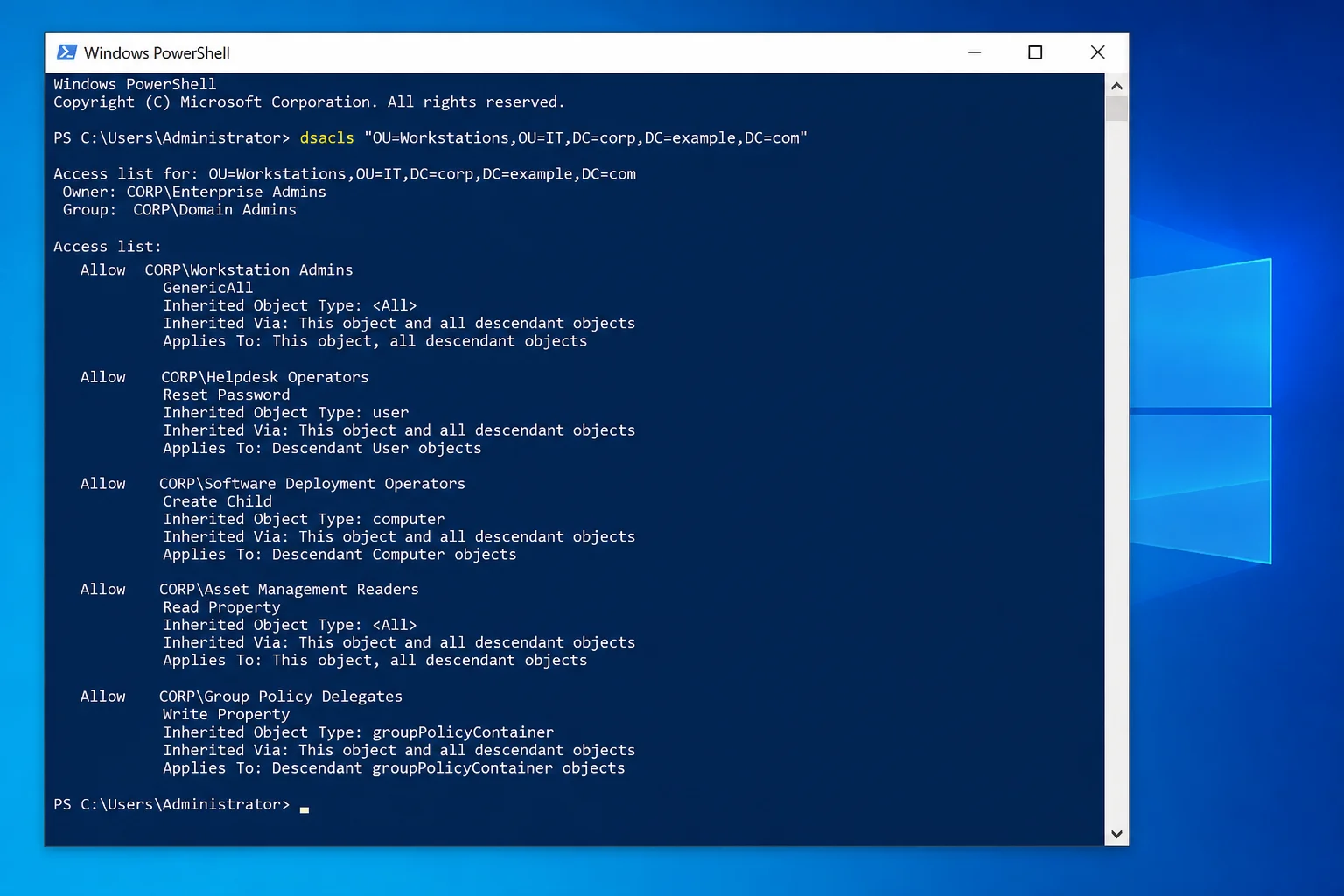Click 'CORP\Software Deployment Operators' entry

pos(312,484)
